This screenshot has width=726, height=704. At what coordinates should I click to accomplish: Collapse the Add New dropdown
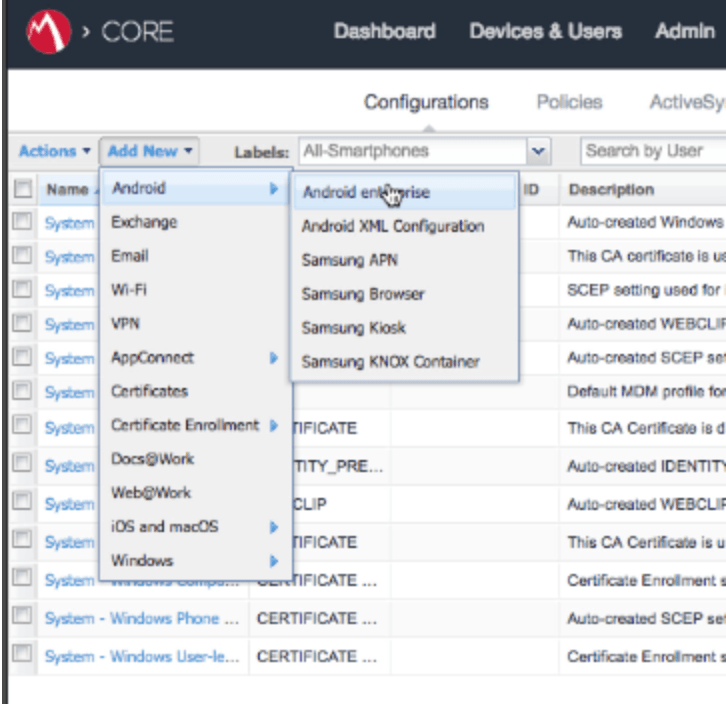tap(149, 151)
